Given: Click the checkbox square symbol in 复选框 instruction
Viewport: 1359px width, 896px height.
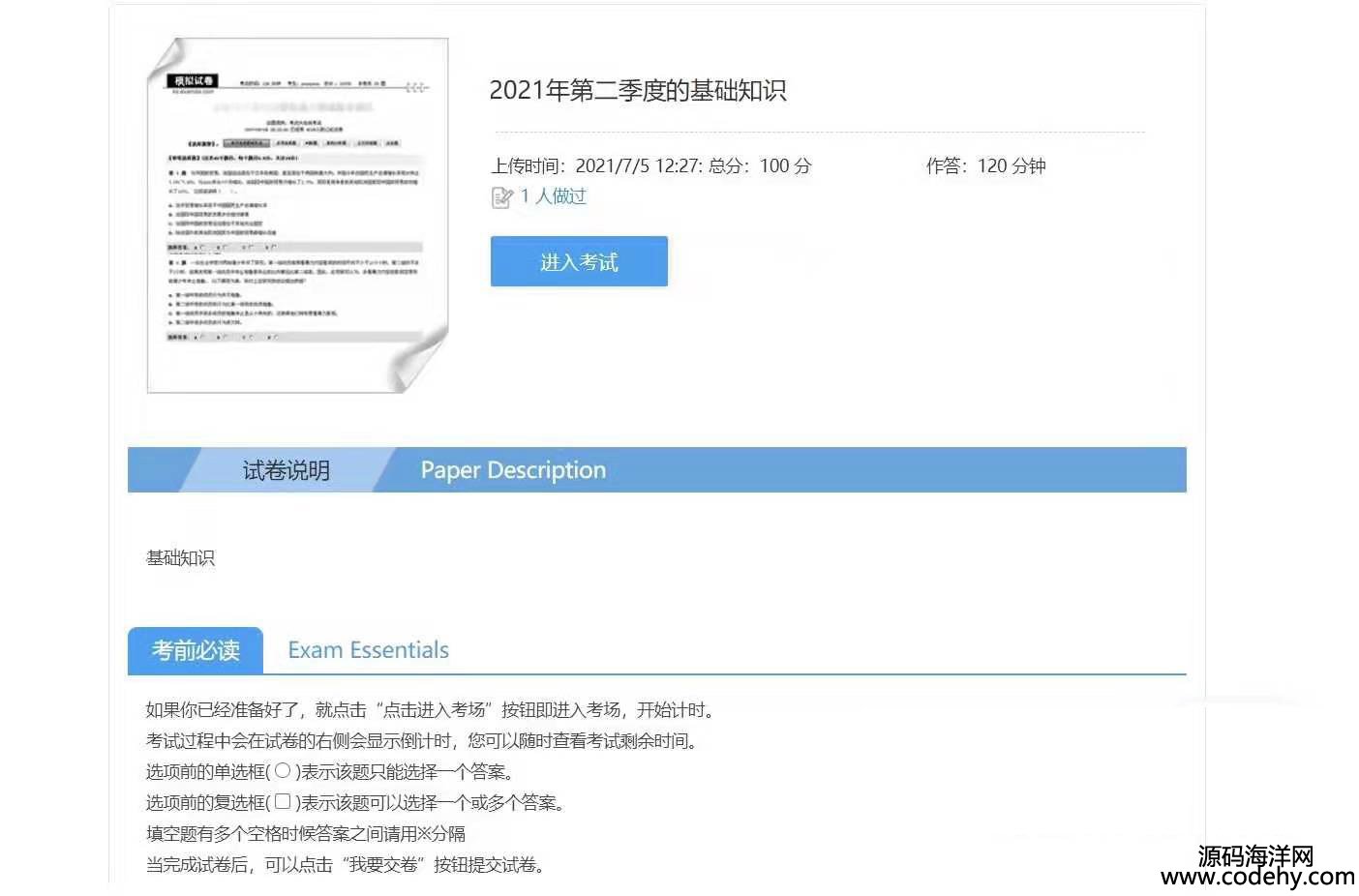Looking at the screenshot, I should [282, 802].
